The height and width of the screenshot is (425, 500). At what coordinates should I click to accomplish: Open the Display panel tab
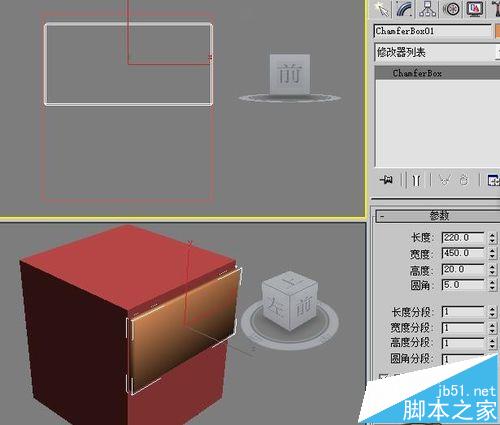tap(475, 9)
